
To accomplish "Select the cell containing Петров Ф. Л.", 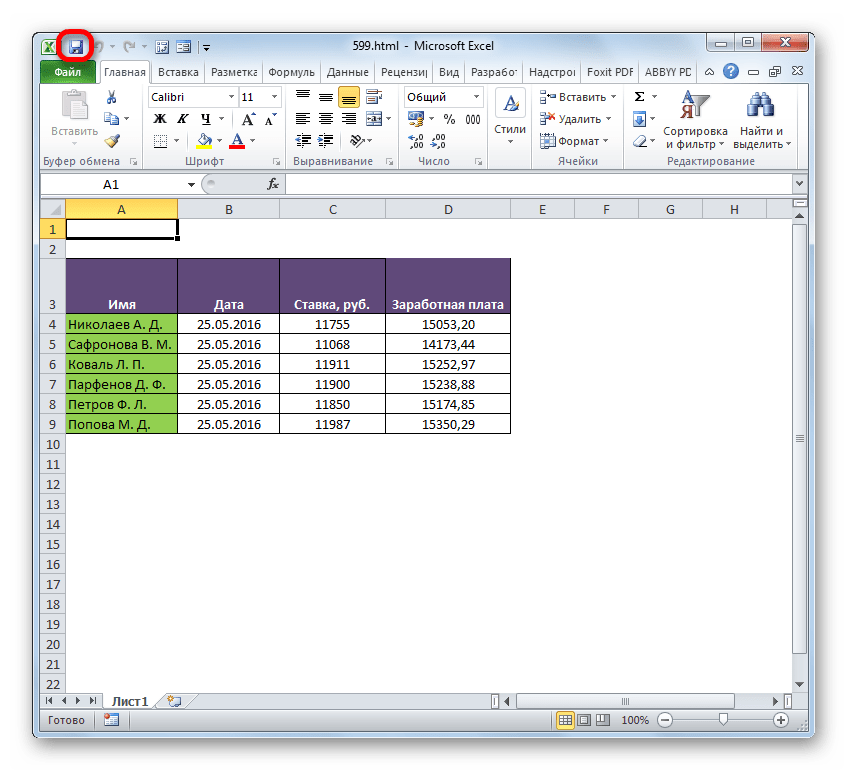I will (x=121, y=404).
